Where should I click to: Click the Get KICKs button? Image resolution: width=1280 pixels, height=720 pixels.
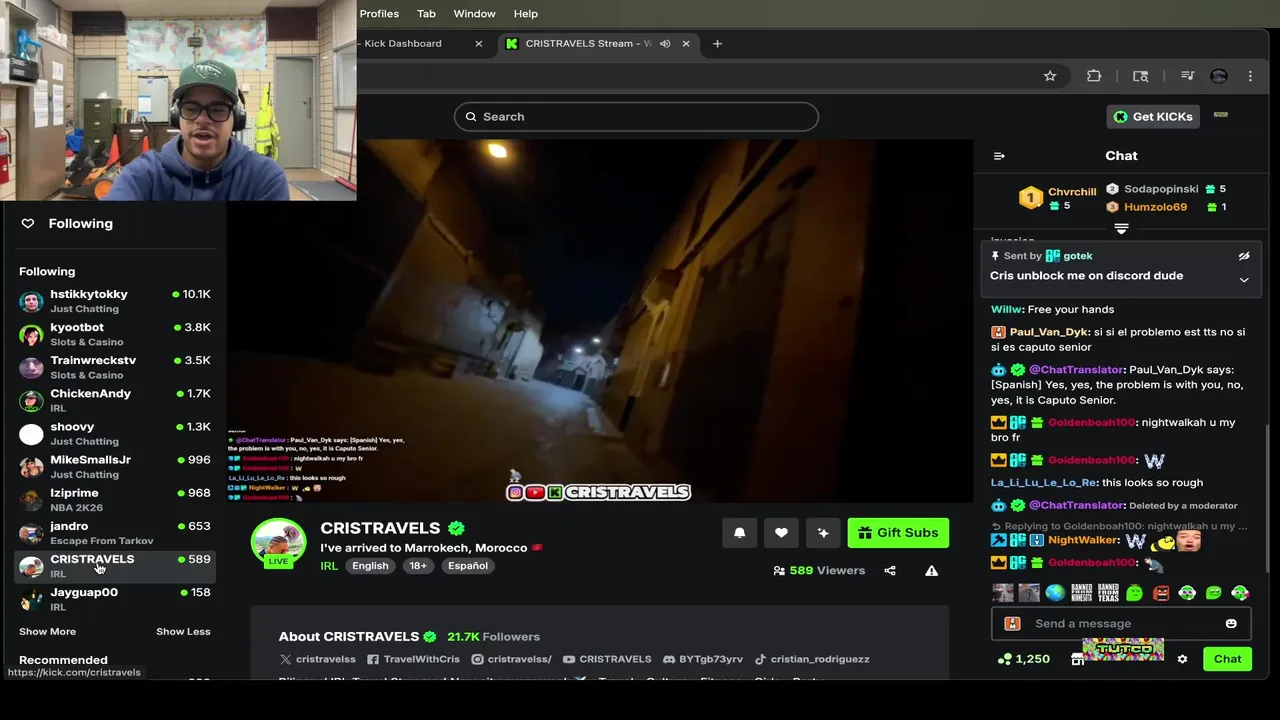1152,117
